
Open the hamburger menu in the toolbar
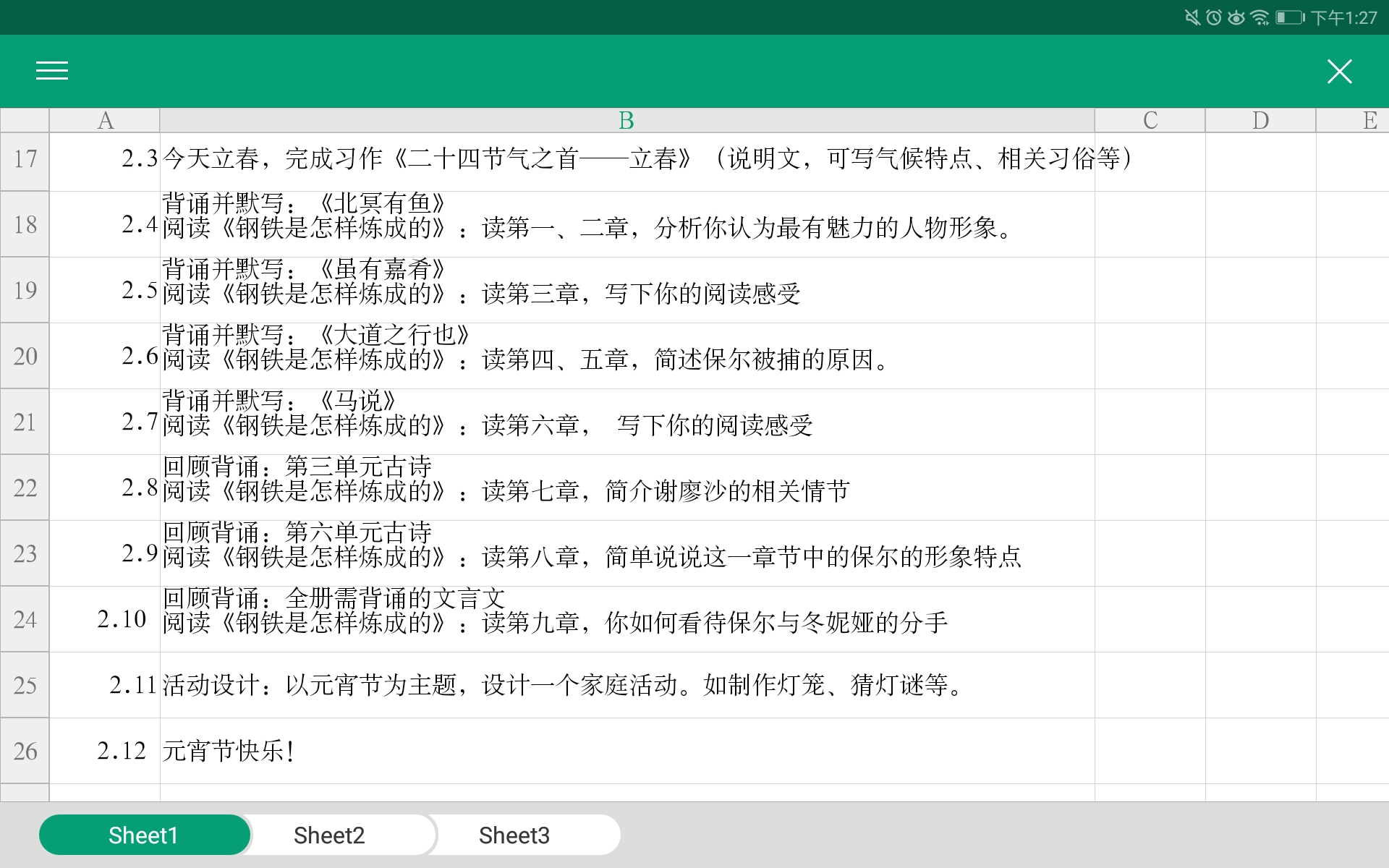(51, 71)
